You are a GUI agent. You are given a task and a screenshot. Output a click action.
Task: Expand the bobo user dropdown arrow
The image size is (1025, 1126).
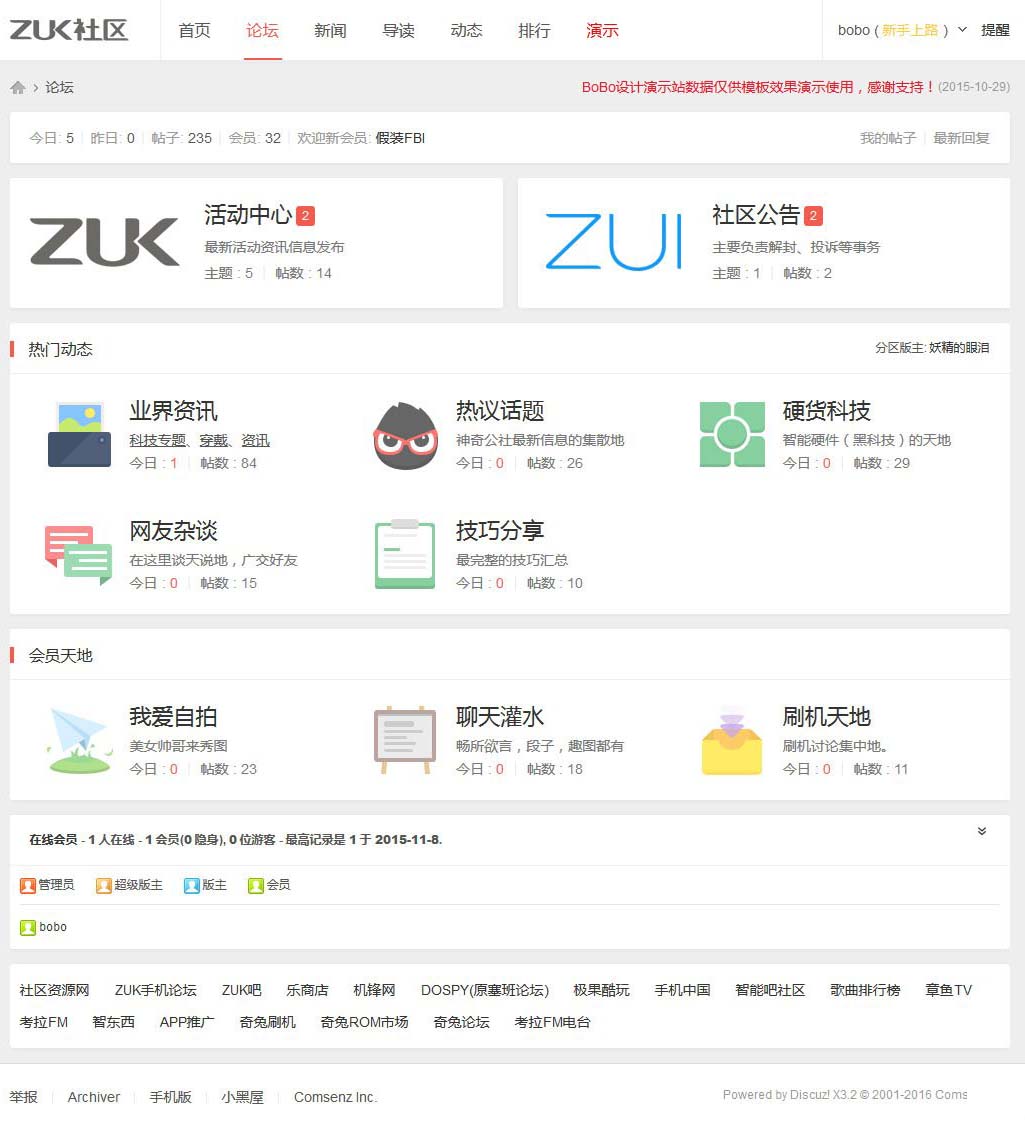963,29
